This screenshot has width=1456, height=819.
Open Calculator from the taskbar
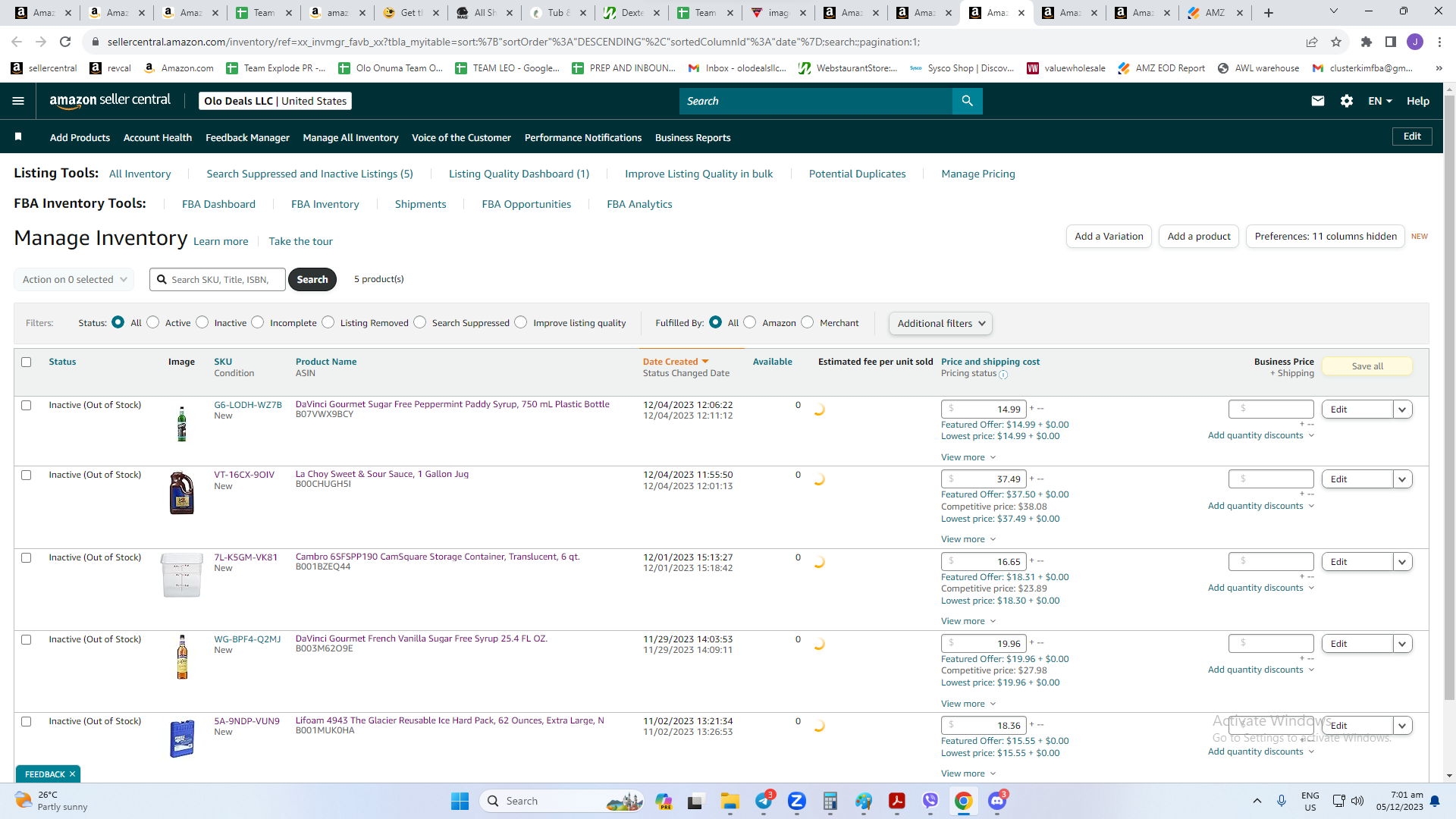pyautogui.click(x=830, y=801)
